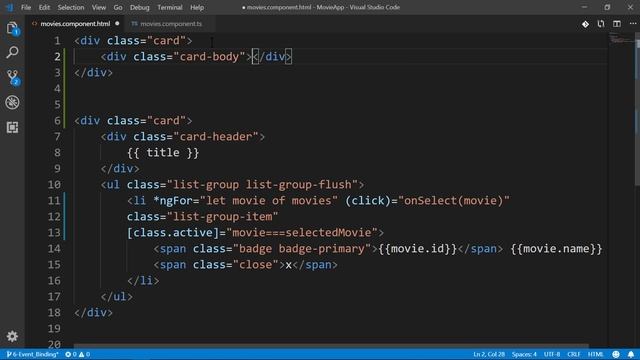The image size is (640, 360).
Task: Open the Edit menu
Action: coord(44,7)
